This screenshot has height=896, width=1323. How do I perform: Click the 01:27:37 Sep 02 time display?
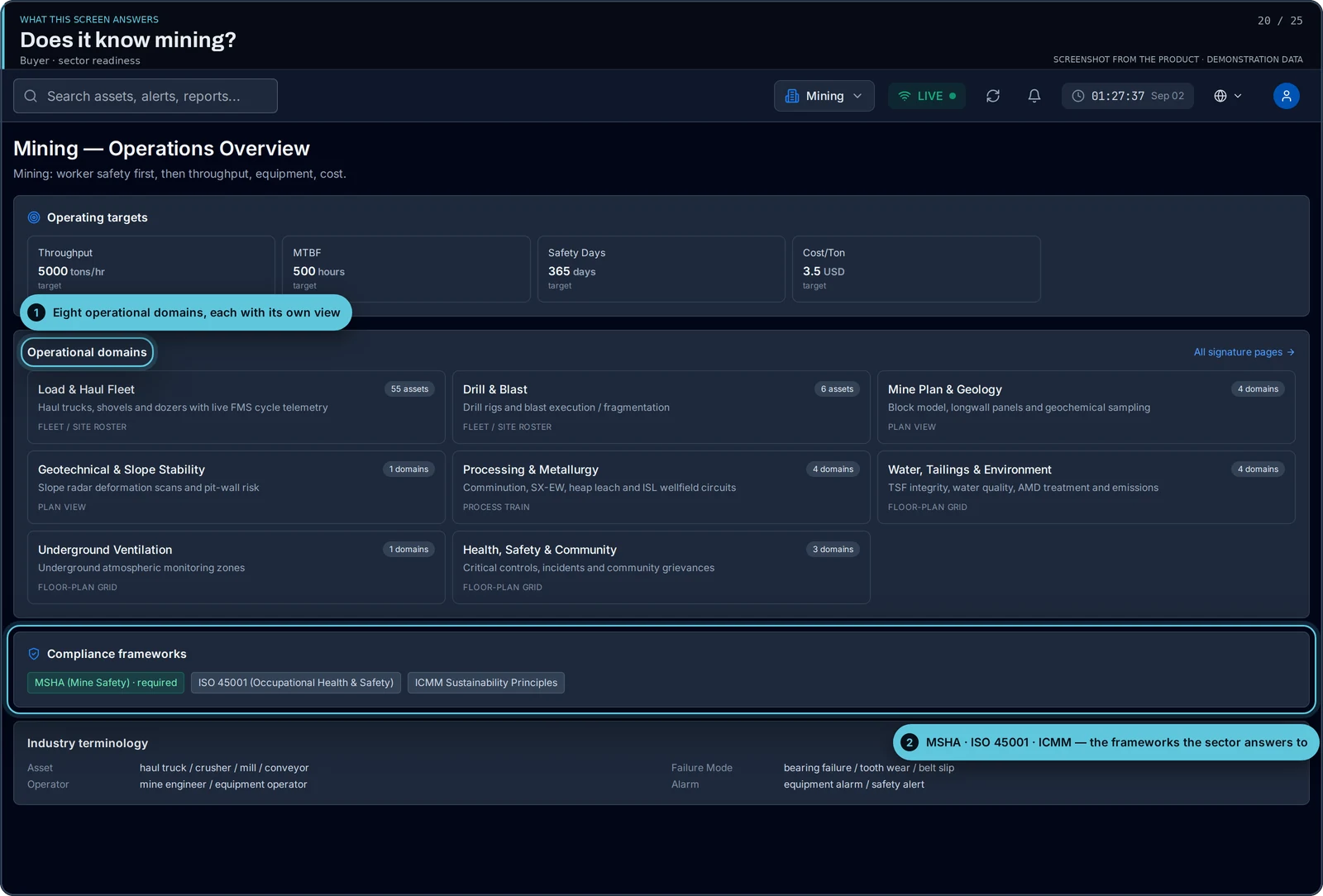tap(1128, 96)
